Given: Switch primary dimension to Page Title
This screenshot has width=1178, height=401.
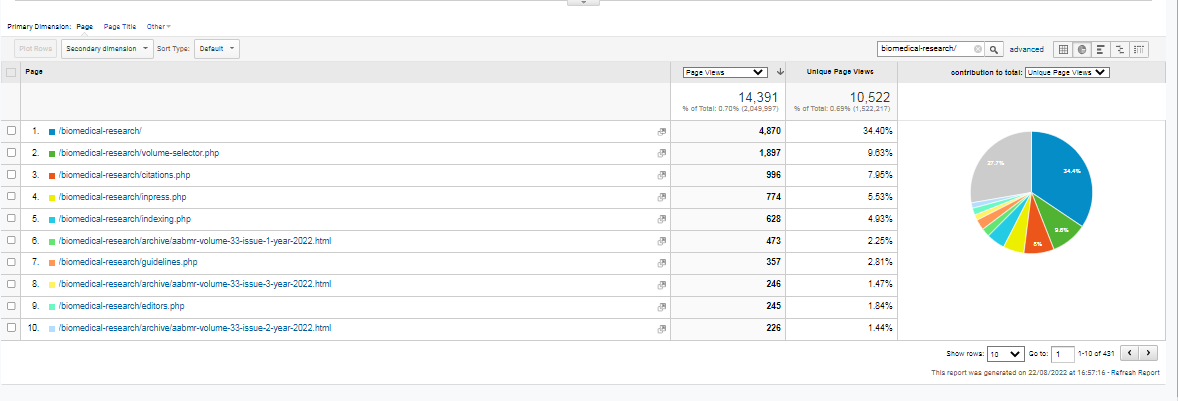Looking at the screenshot, I should 120,26.
